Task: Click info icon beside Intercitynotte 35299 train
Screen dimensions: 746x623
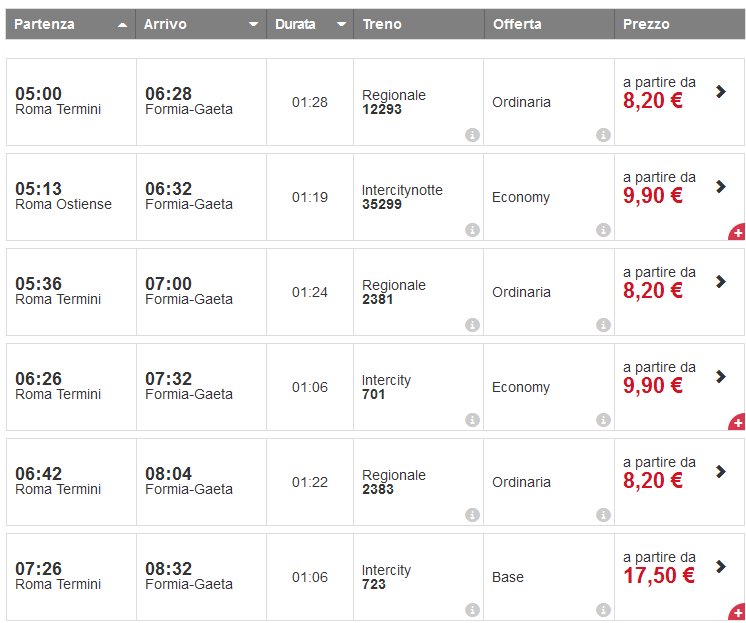Action: (472, 230)
